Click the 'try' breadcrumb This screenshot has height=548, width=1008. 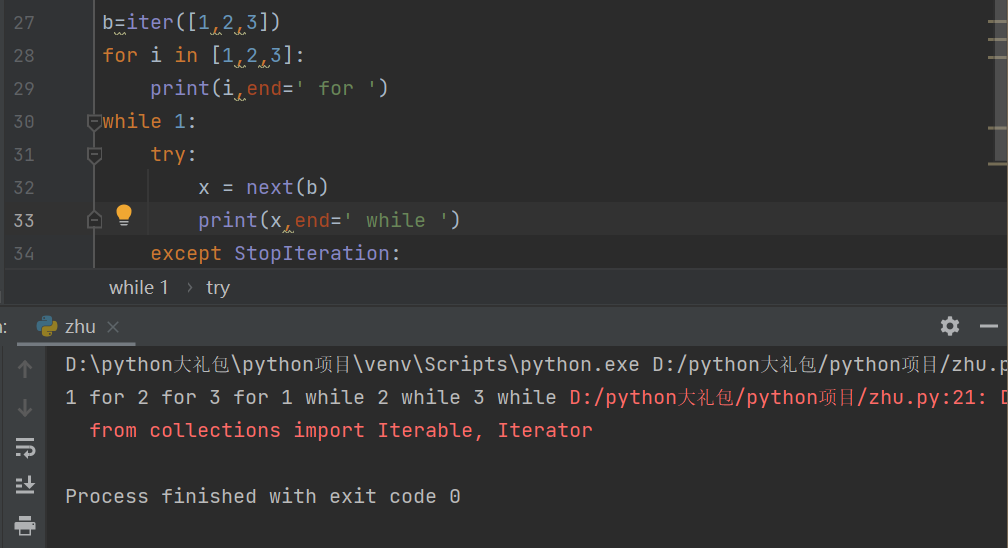click(x=217, y=288)
